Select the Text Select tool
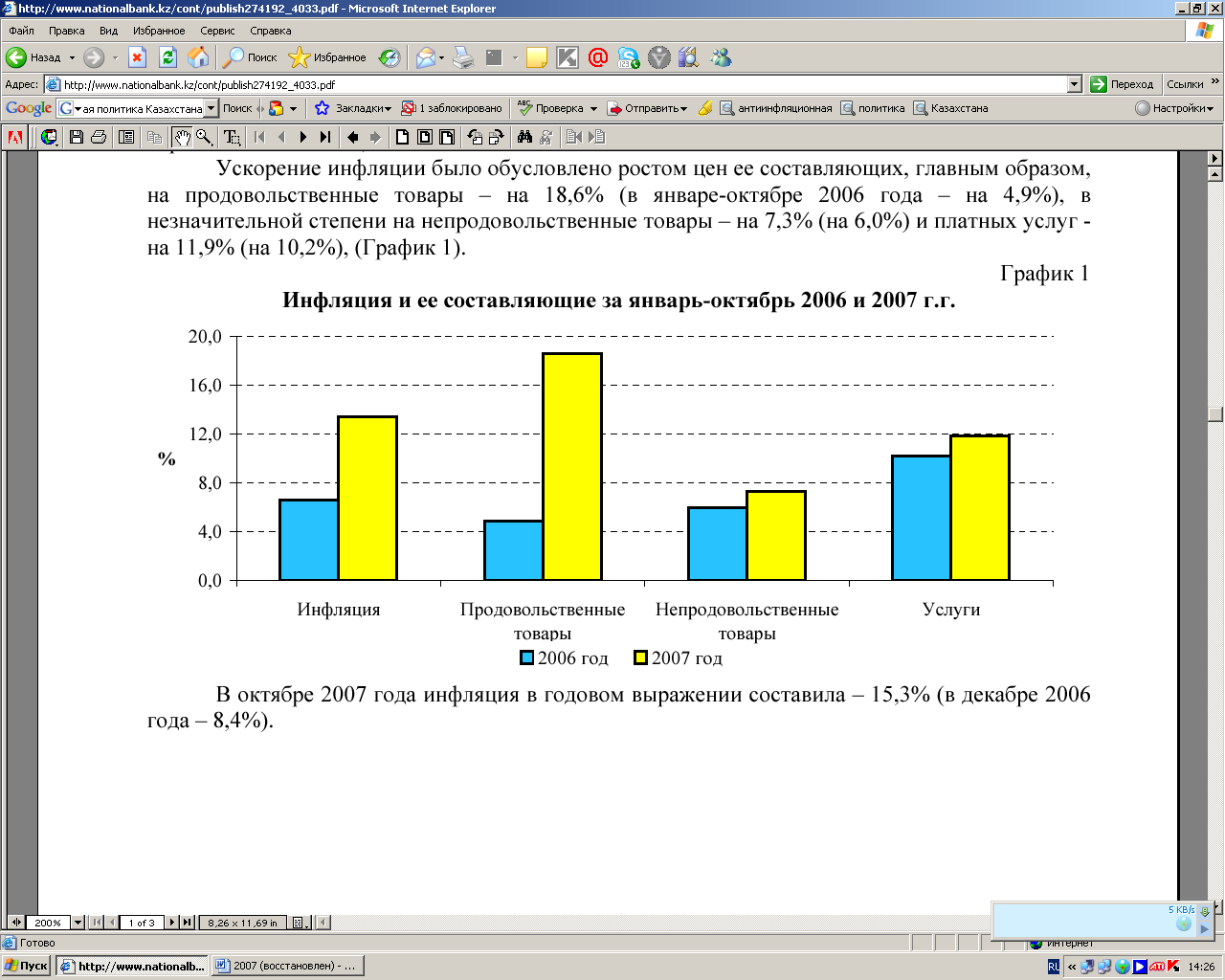 pos(232,137)
